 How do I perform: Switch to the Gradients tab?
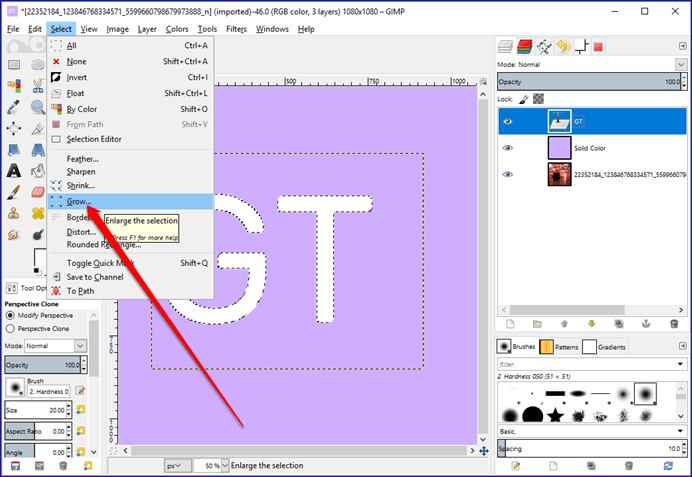coord(604,347)
